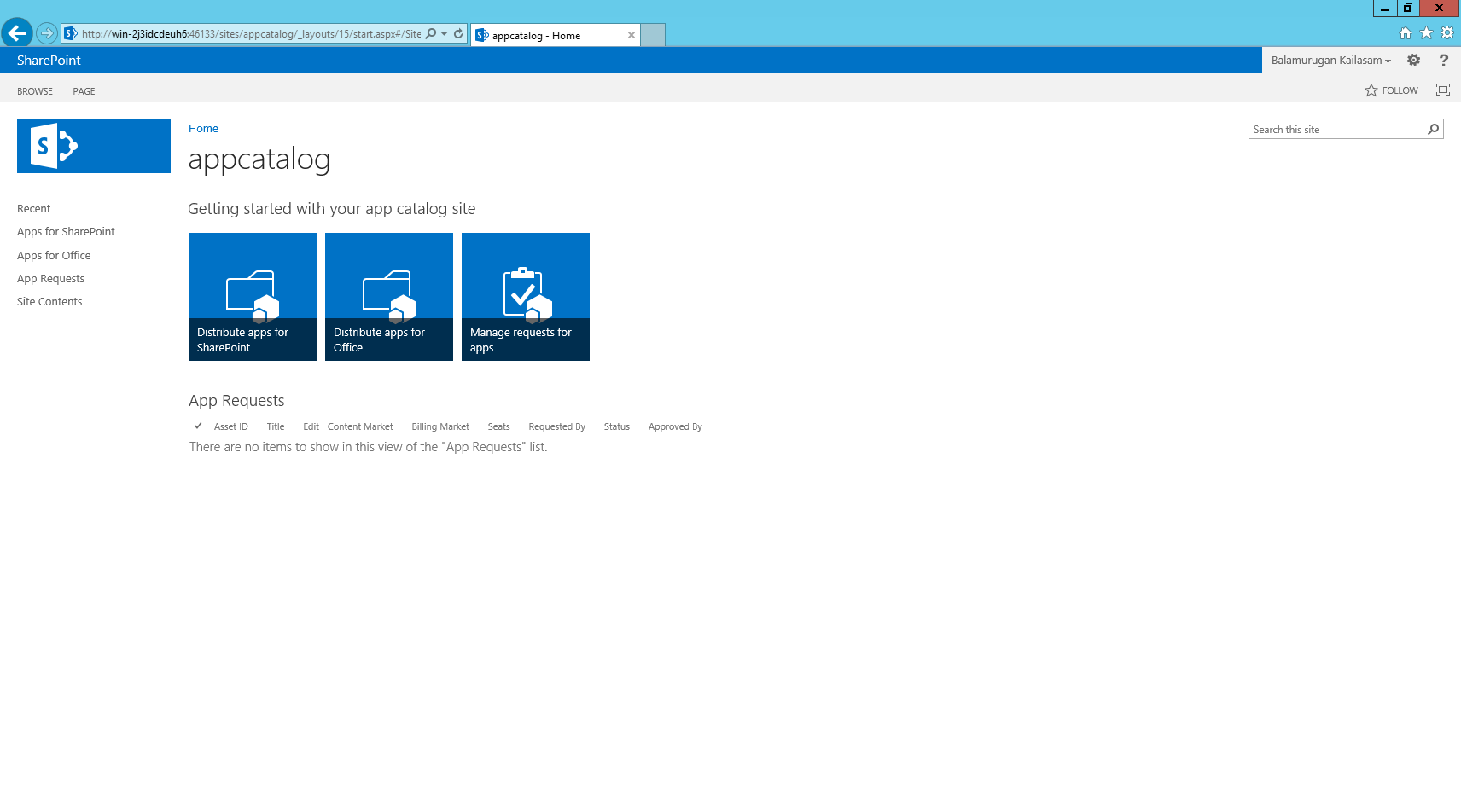
Task: Sort by the Seats column header
Action: tap(498, 427)
